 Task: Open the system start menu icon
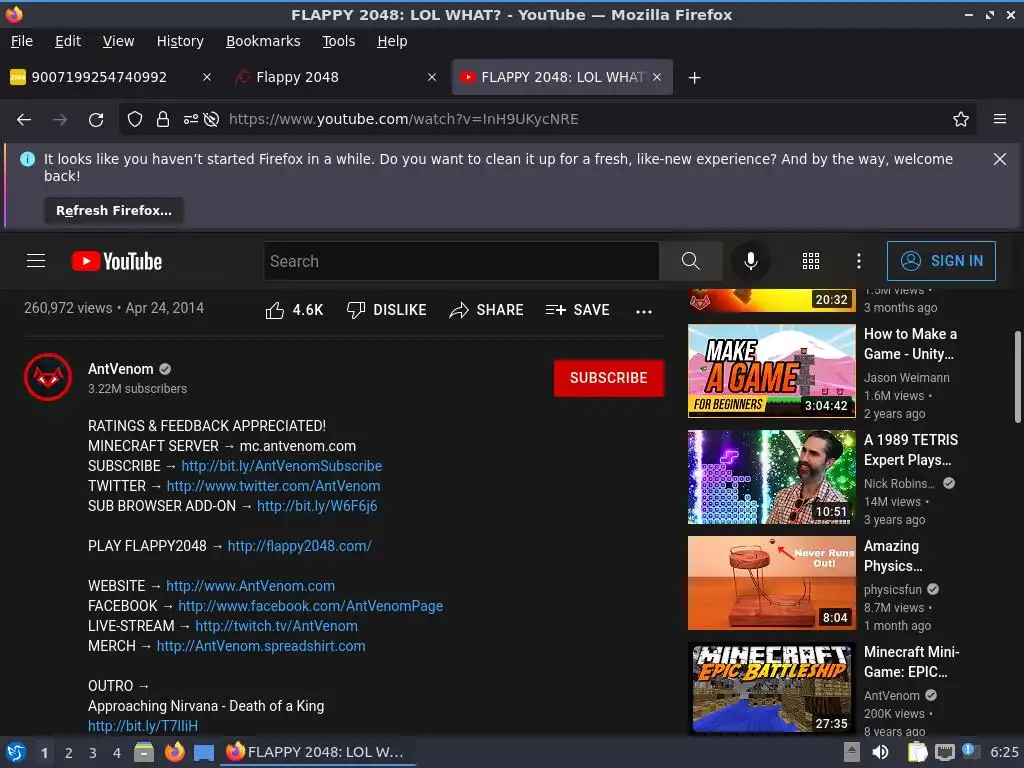click(16, 752)
